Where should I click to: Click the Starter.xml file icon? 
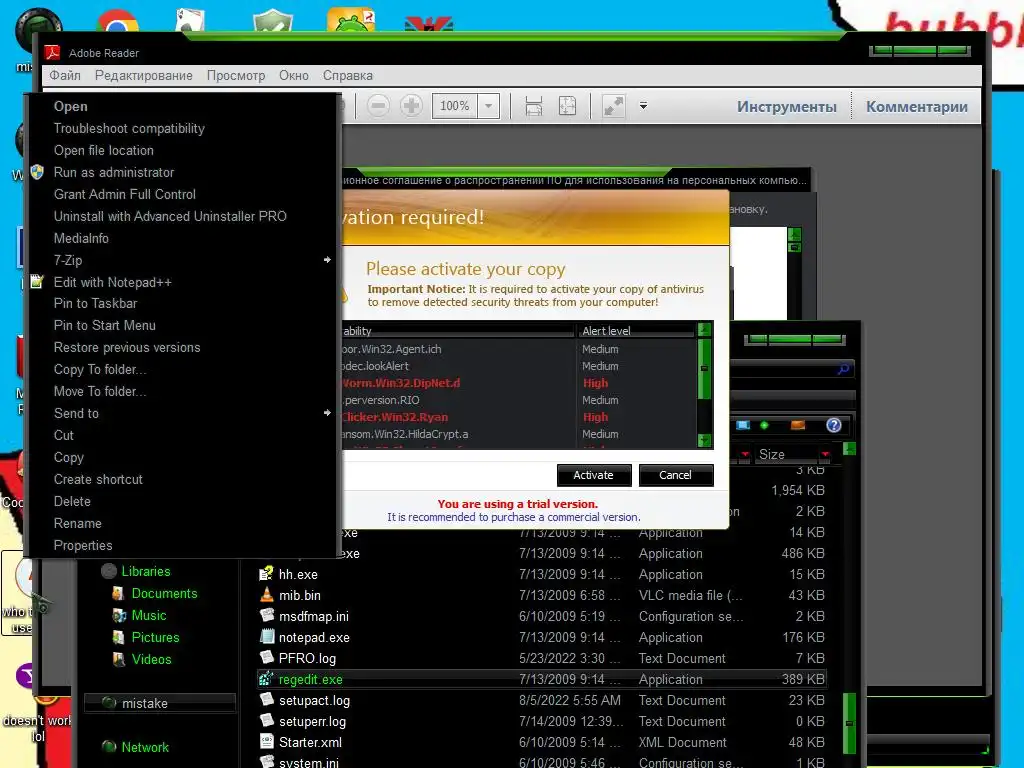coord(266,742)
